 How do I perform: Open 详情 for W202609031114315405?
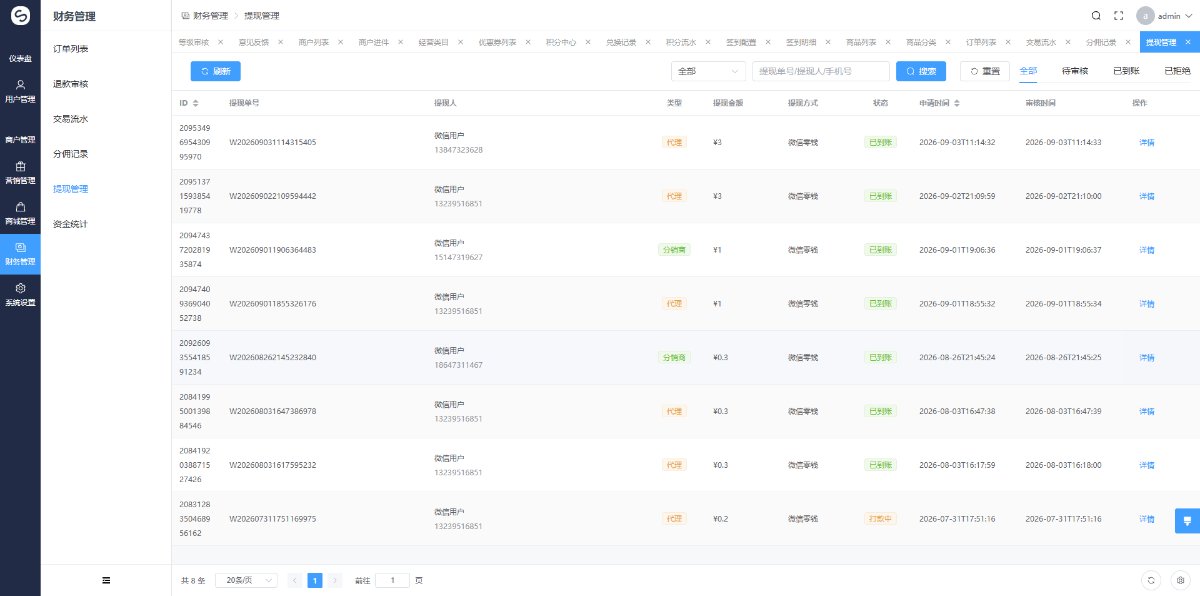pyautogui.click(x=1147, y=142)
